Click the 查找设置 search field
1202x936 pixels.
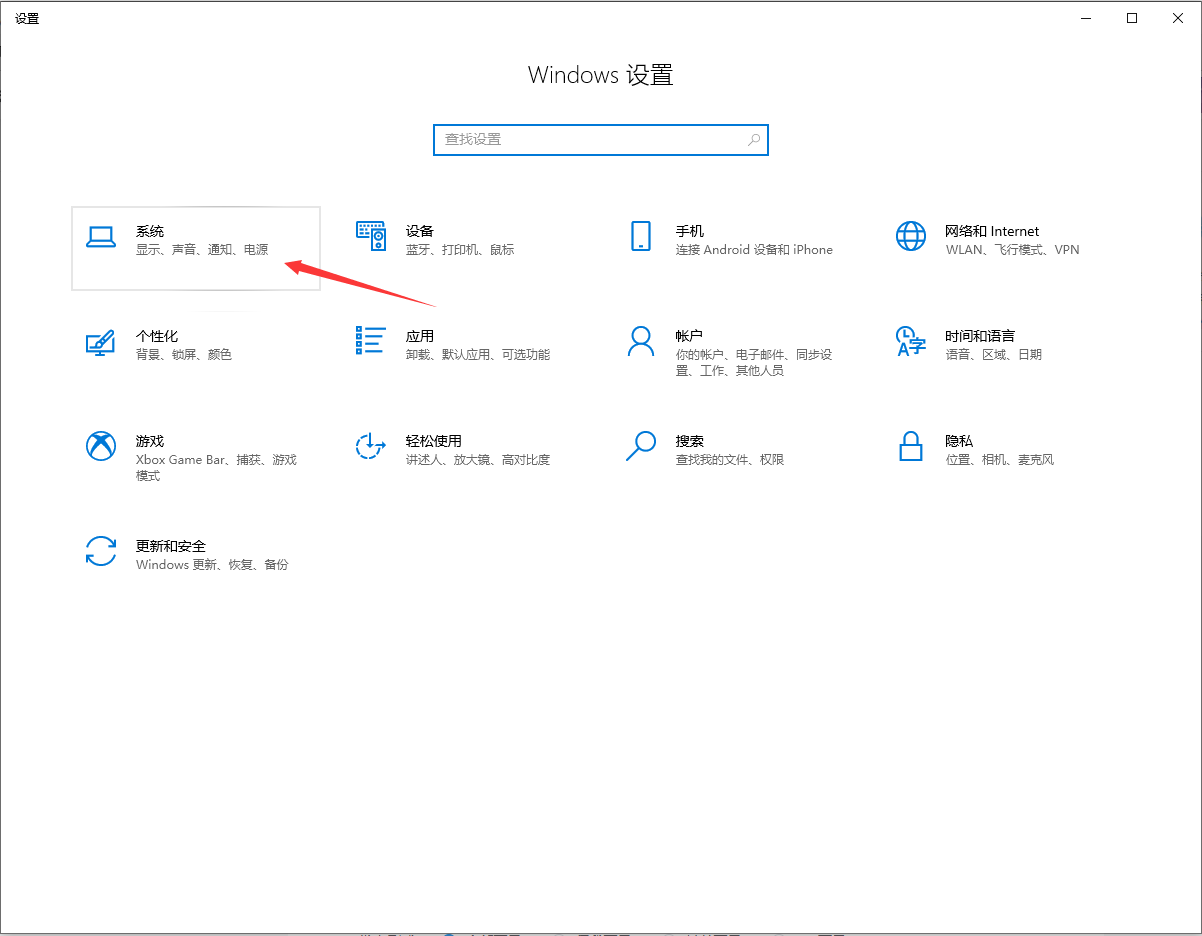pyautogui.click(x=601, y=140)
